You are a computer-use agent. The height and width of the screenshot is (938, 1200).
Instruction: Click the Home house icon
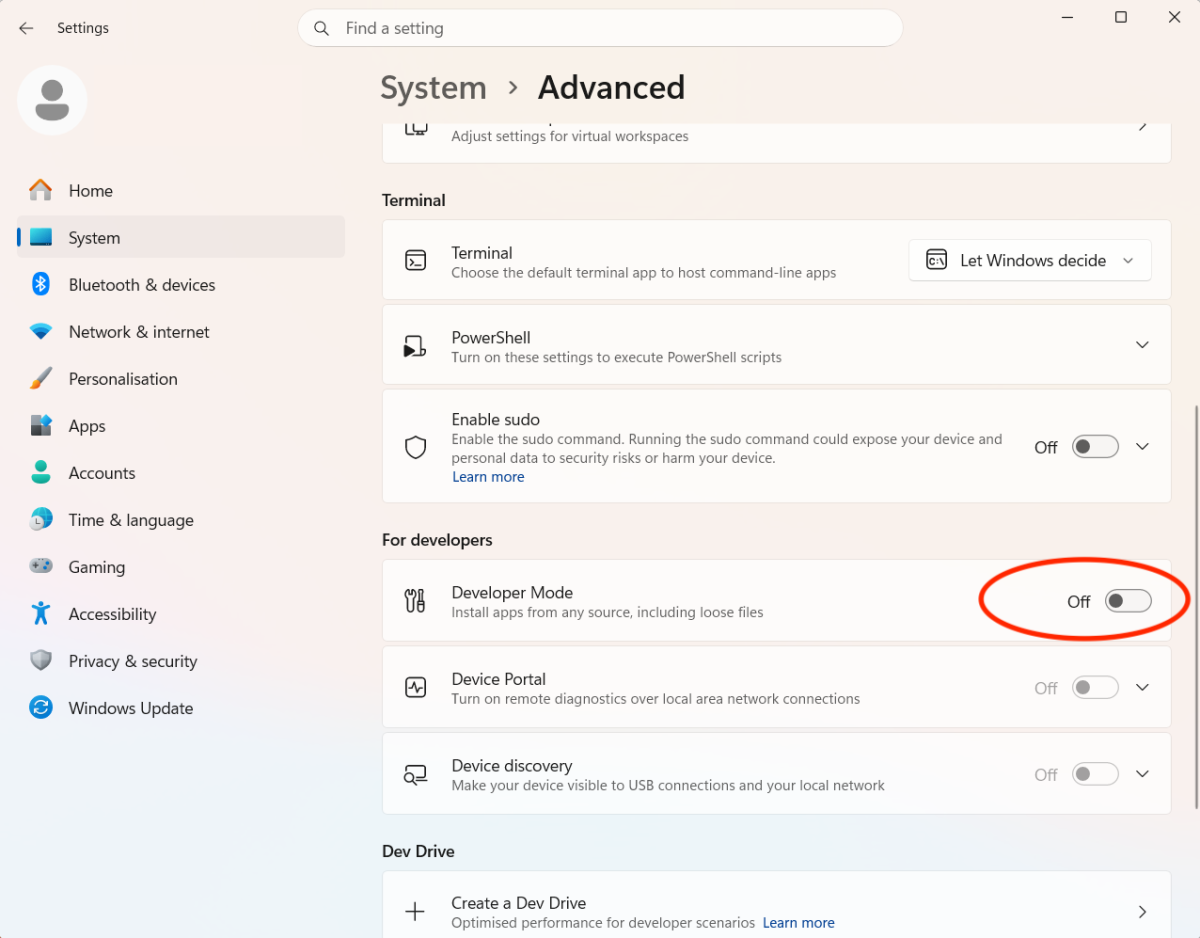tap(41, 190)
